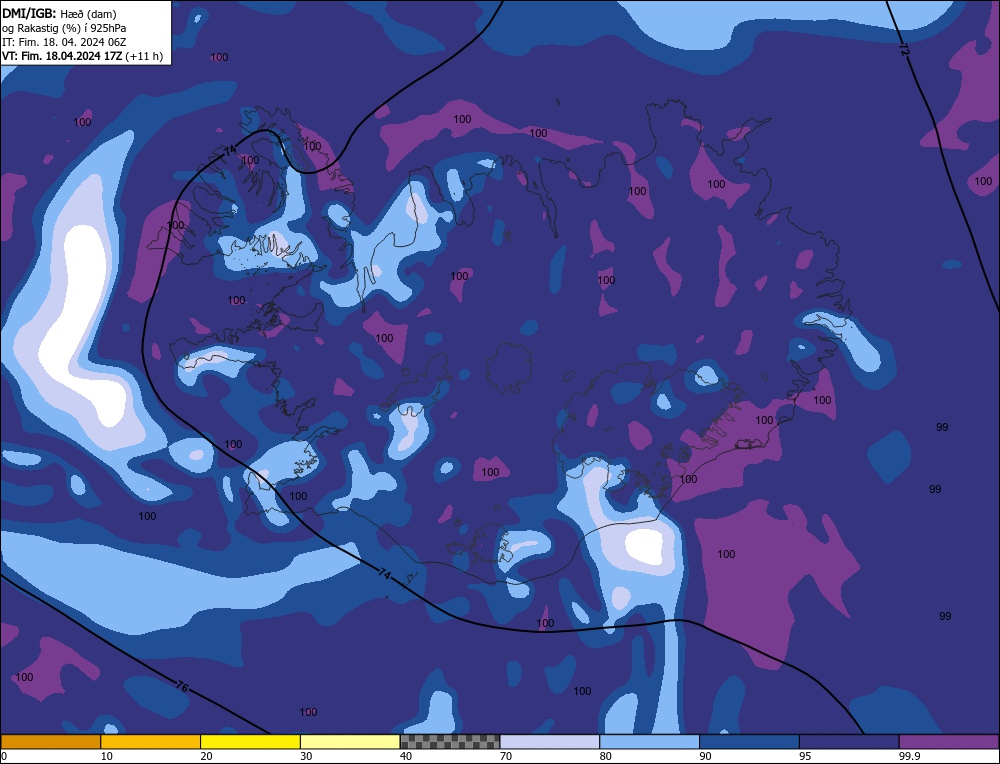Image resolution: width=1000 pixels, height=764 pixels.
Task: Click the medium blue 90–95 legend swatch
Action: tap(749, 742)
